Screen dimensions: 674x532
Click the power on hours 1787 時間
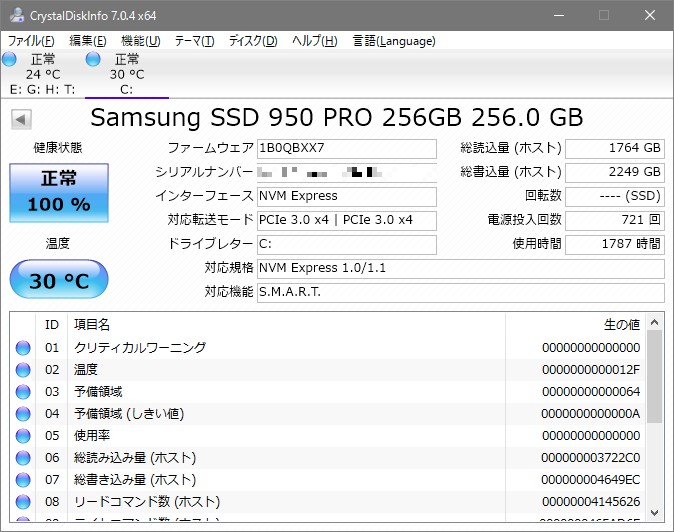click(x=615, y=245)
